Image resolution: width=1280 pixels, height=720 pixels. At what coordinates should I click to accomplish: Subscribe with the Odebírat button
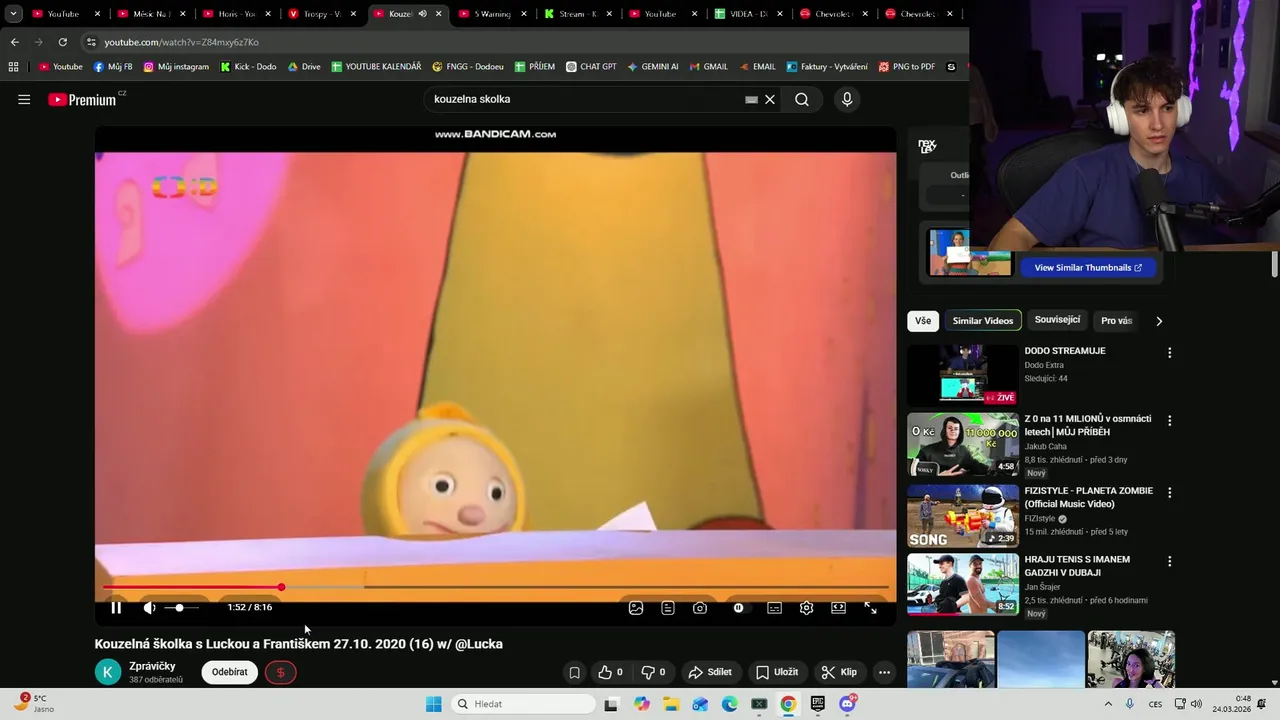[229, 672]
